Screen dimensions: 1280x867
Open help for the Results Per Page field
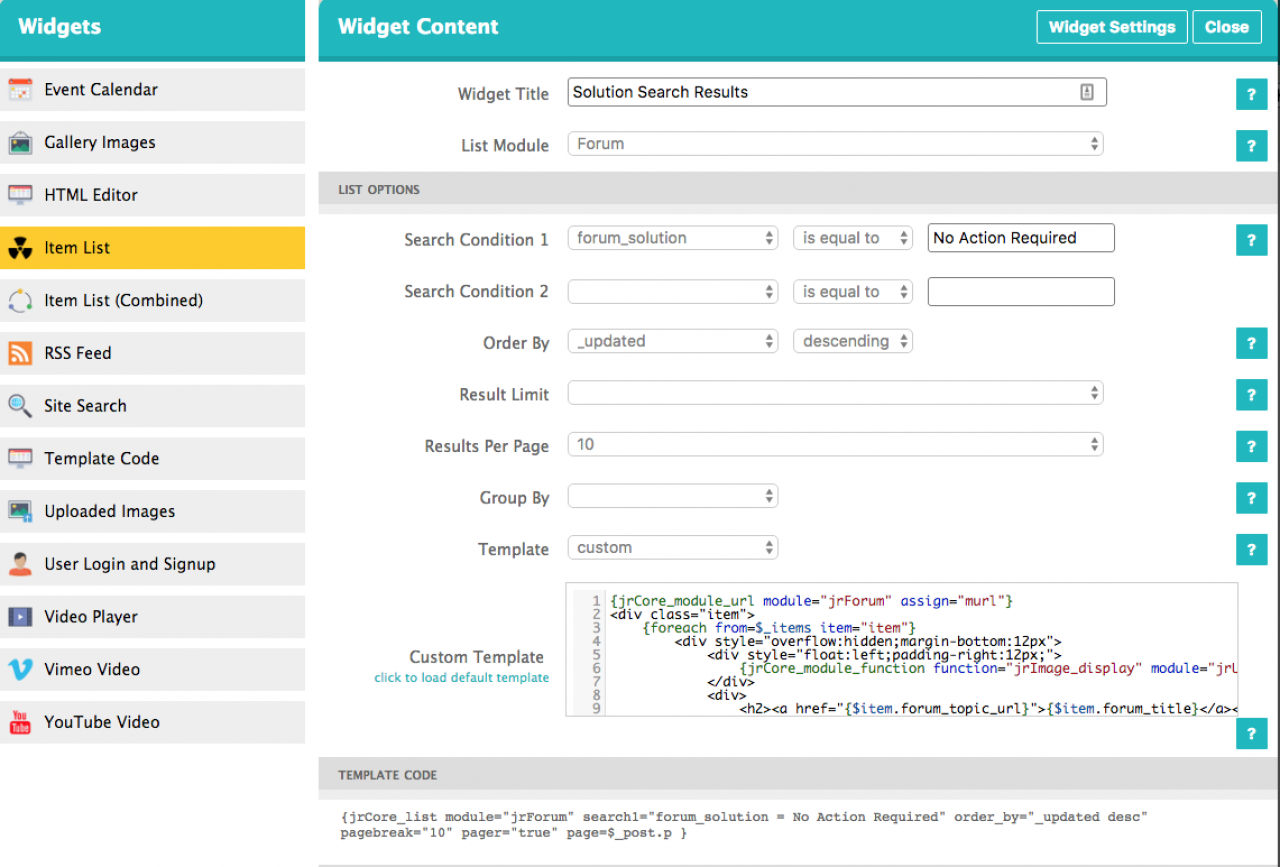(1250, 446)
